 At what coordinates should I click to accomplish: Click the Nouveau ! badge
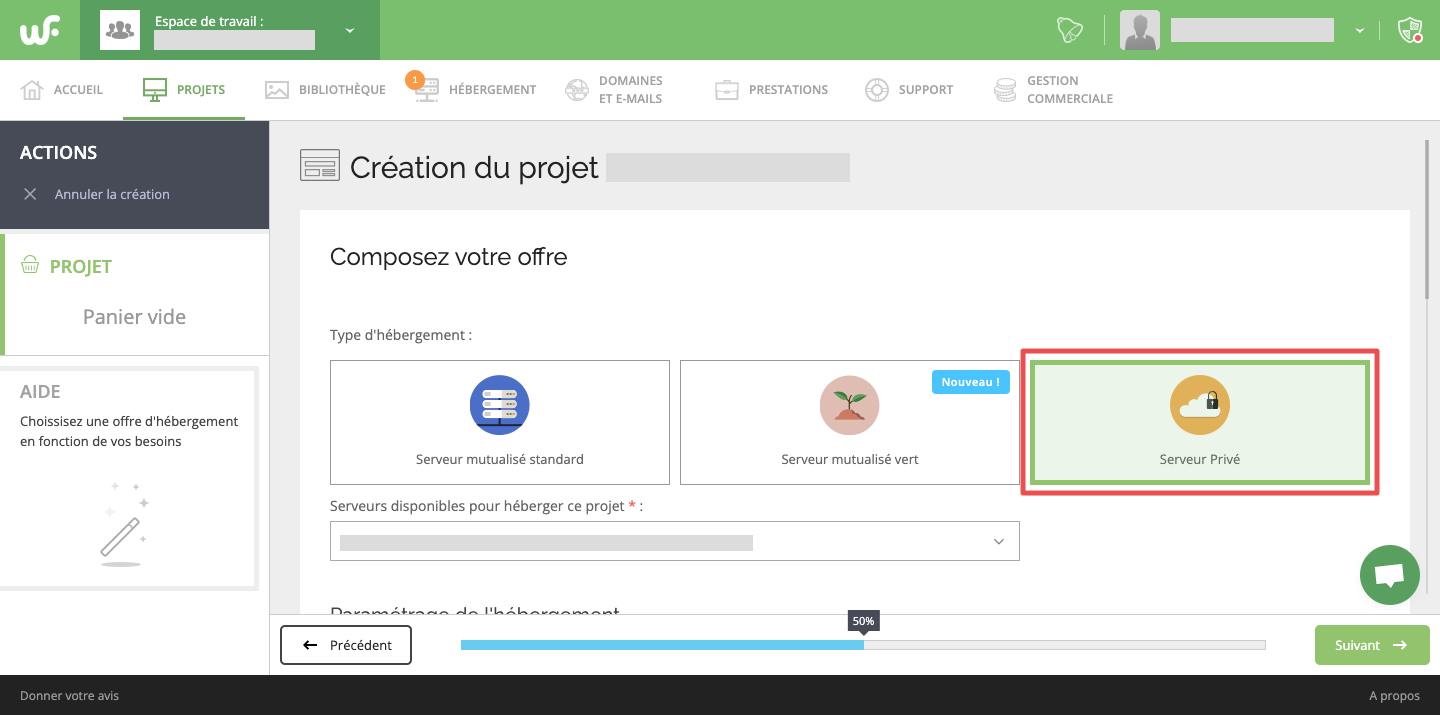pyautogui.click(x=971, y=382)
